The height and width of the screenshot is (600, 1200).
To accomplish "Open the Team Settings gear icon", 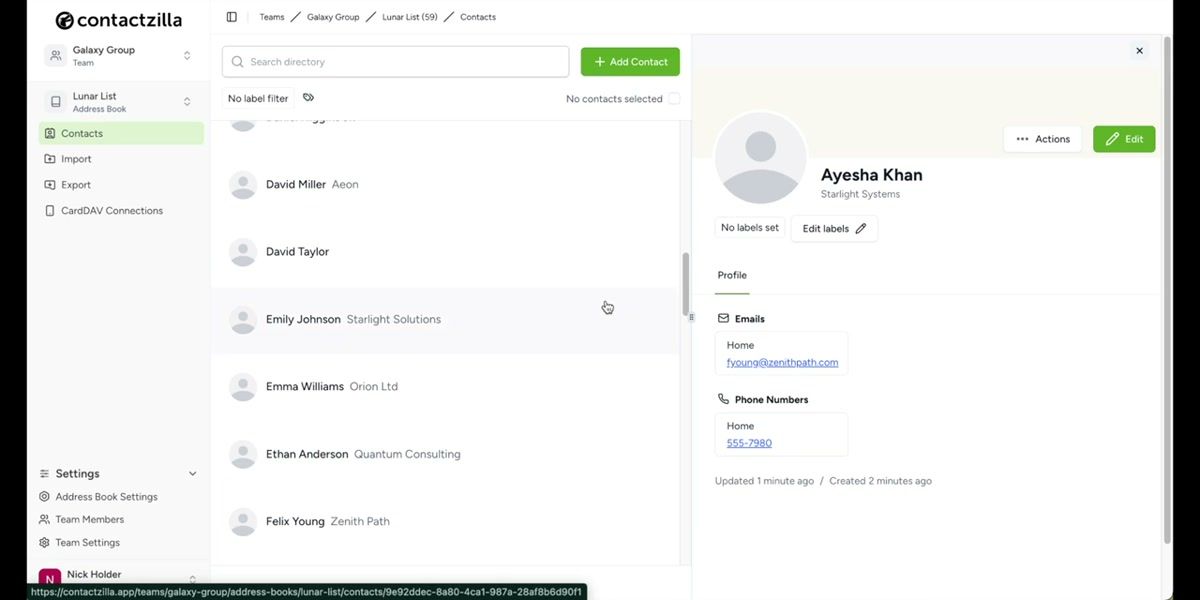I will 44,542.
